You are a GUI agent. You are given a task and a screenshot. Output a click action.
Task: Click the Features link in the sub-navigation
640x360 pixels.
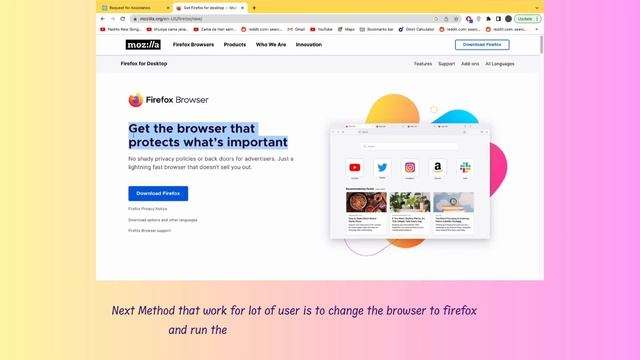(x=423, y=64)
